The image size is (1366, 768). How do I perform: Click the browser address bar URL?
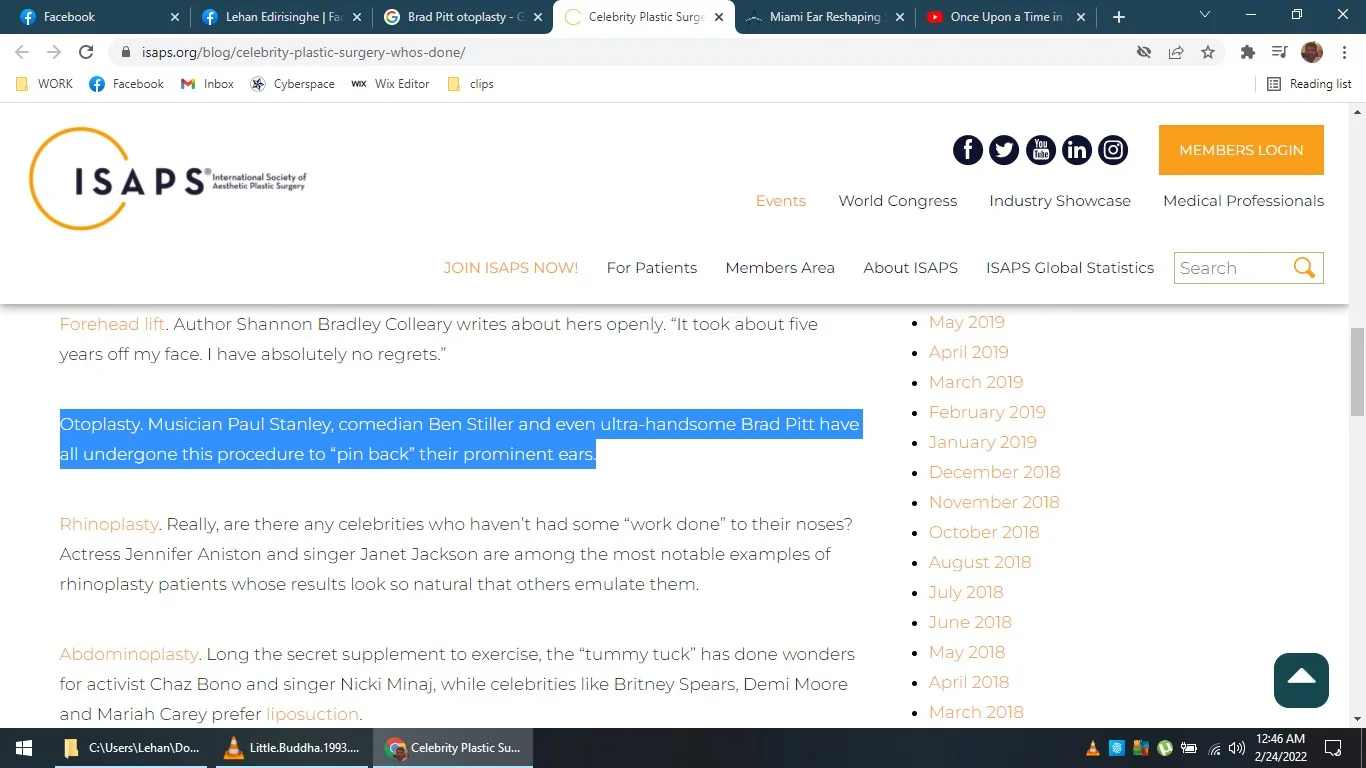(x=303, y=52)
